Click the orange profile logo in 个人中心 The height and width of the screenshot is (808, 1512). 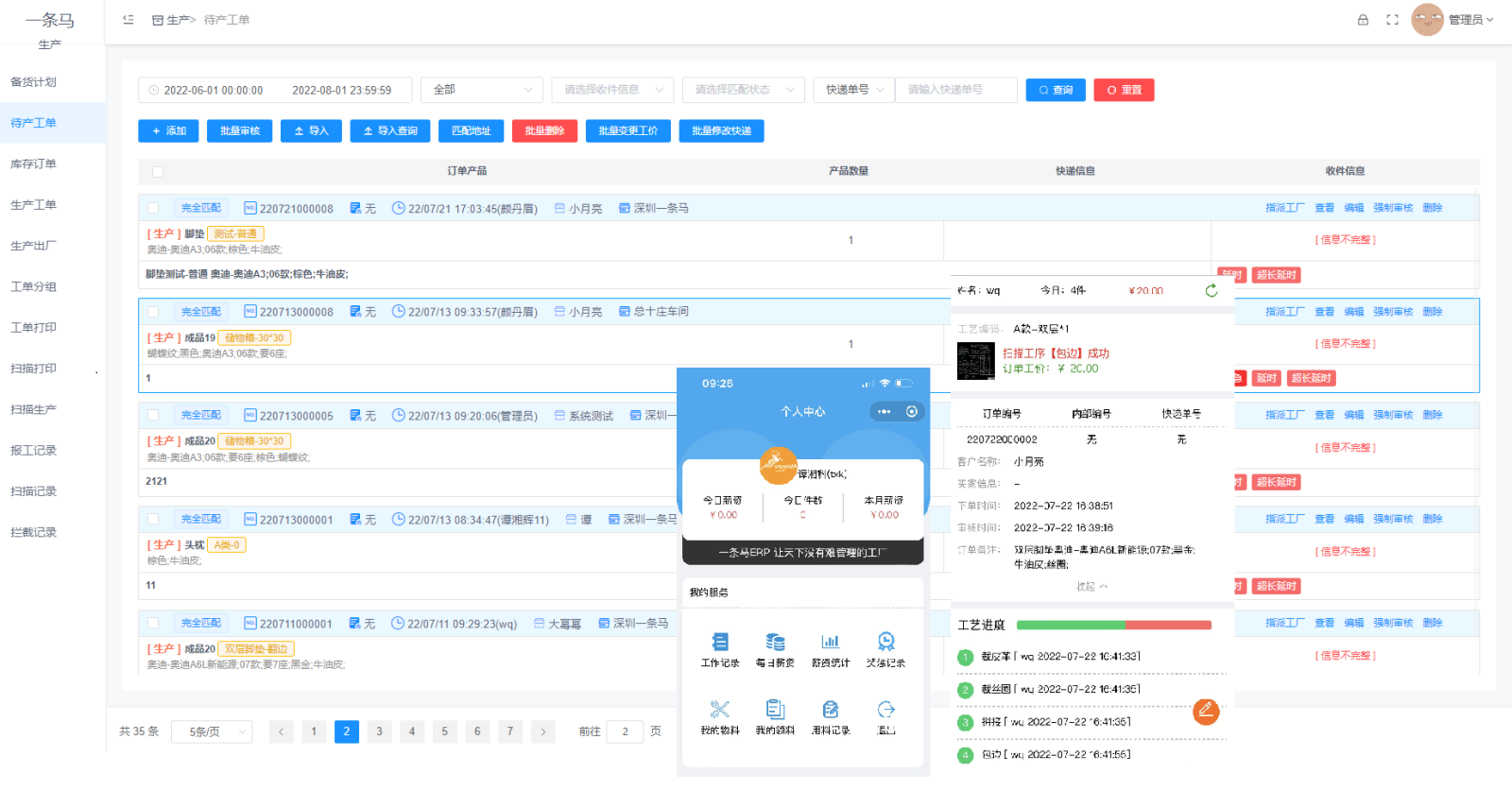[778, 465]
